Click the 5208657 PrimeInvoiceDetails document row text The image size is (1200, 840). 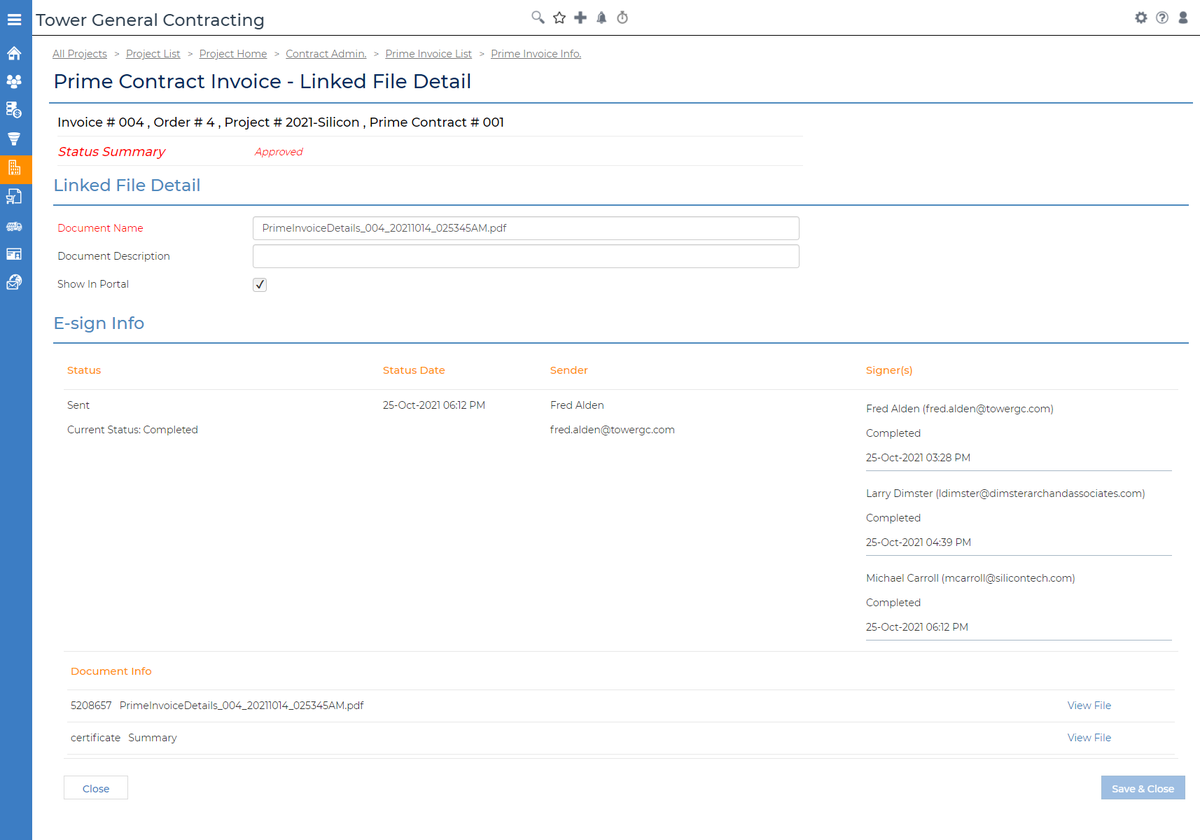(217, 706)
